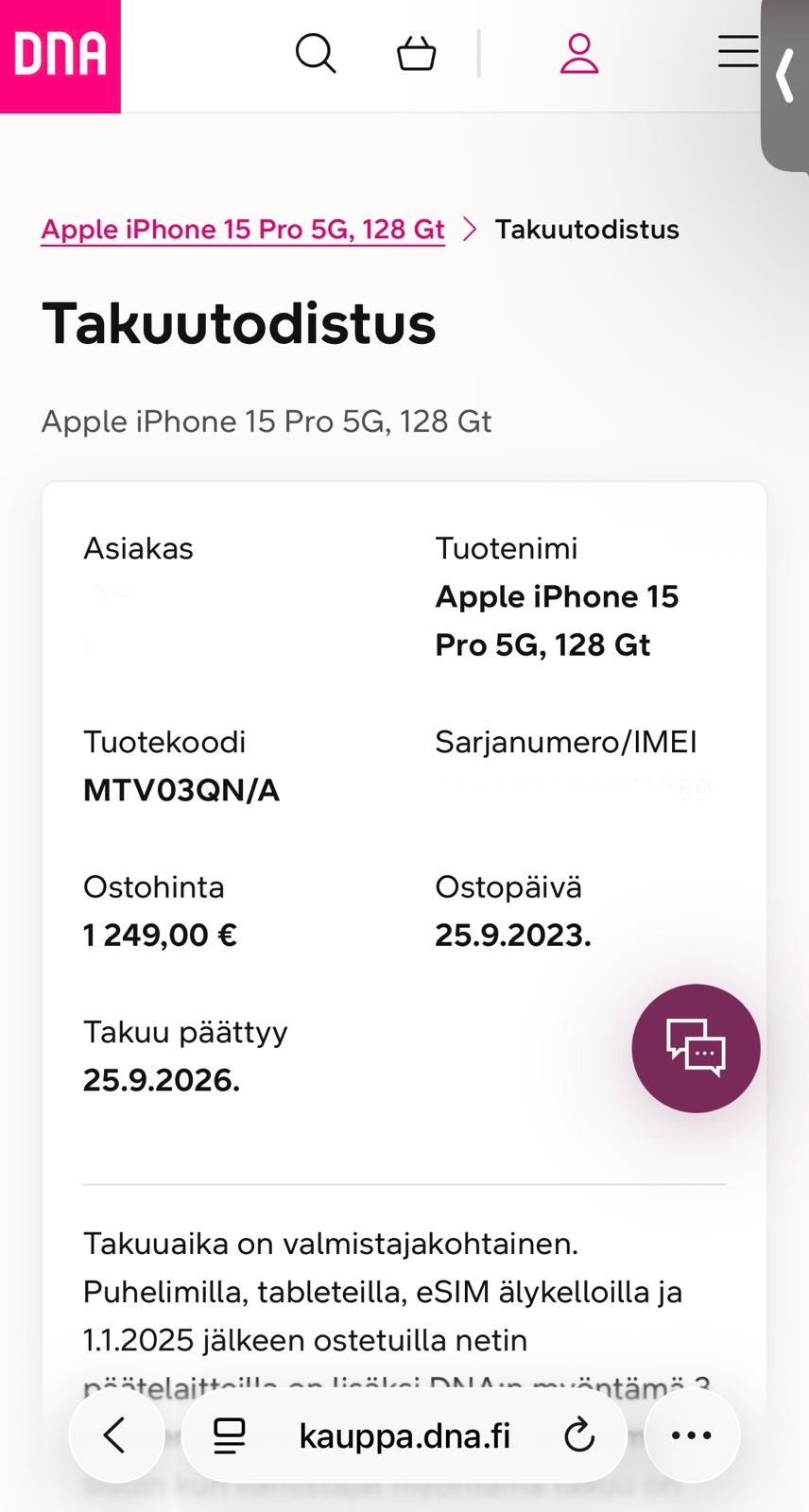Open the chat support bubble
Screen dimensions: 809x1512
696,1048
